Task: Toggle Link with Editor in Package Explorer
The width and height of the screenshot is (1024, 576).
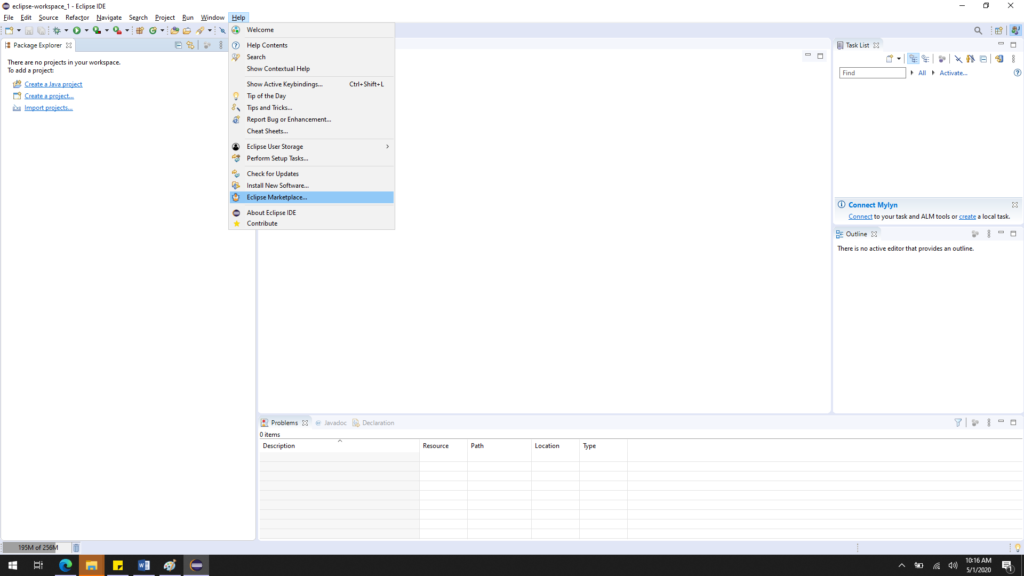Action: click(190, 45)
